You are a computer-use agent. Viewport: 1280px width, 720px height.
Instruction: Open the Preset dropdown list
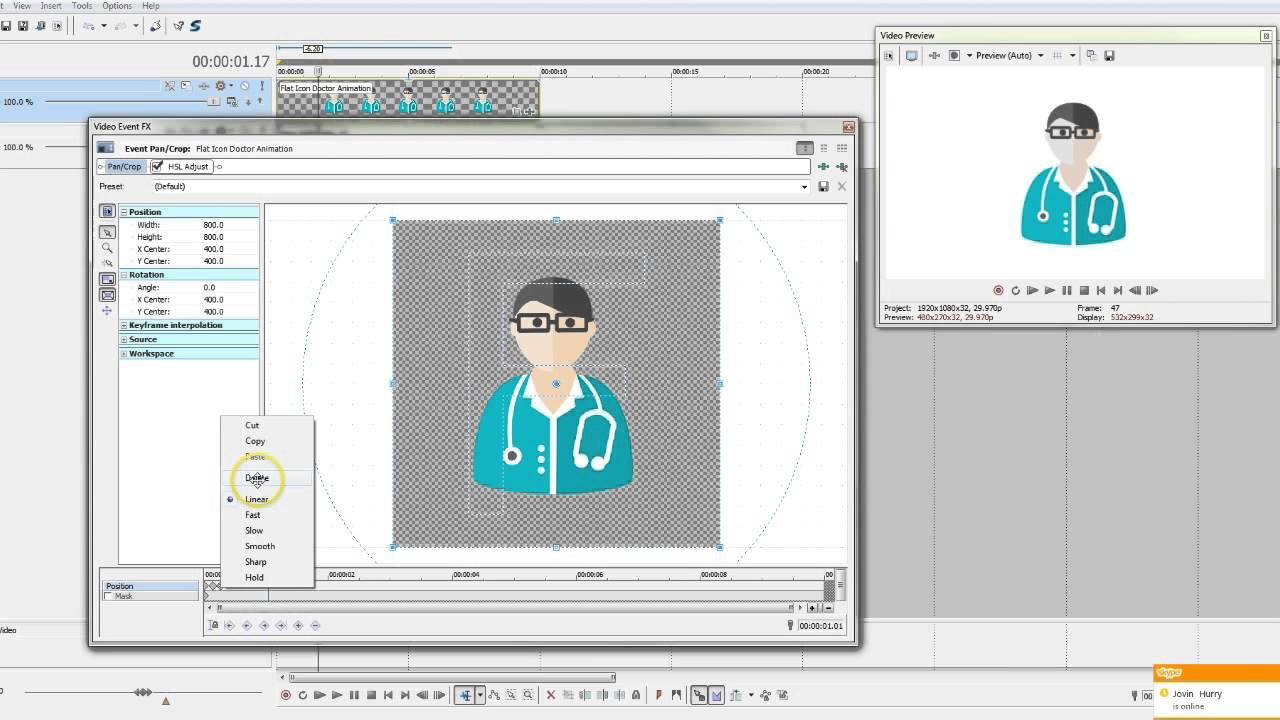[804, 187]
